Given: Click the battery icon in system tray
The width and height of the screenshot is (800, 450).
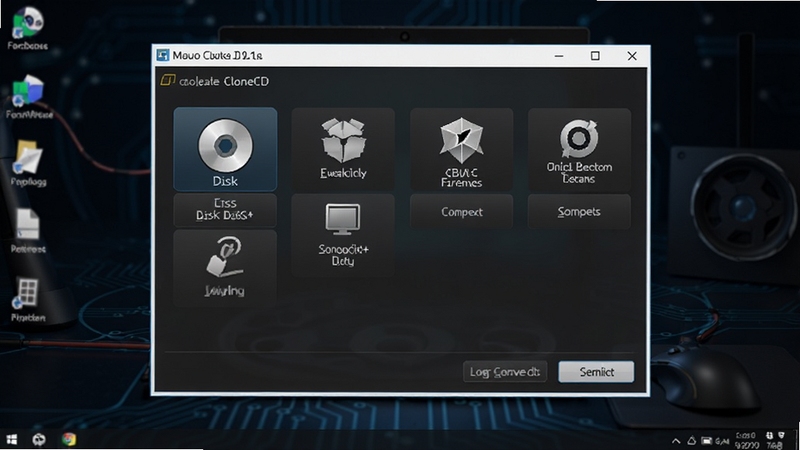Looking at the screenshot, I should [x=707, y=441].
